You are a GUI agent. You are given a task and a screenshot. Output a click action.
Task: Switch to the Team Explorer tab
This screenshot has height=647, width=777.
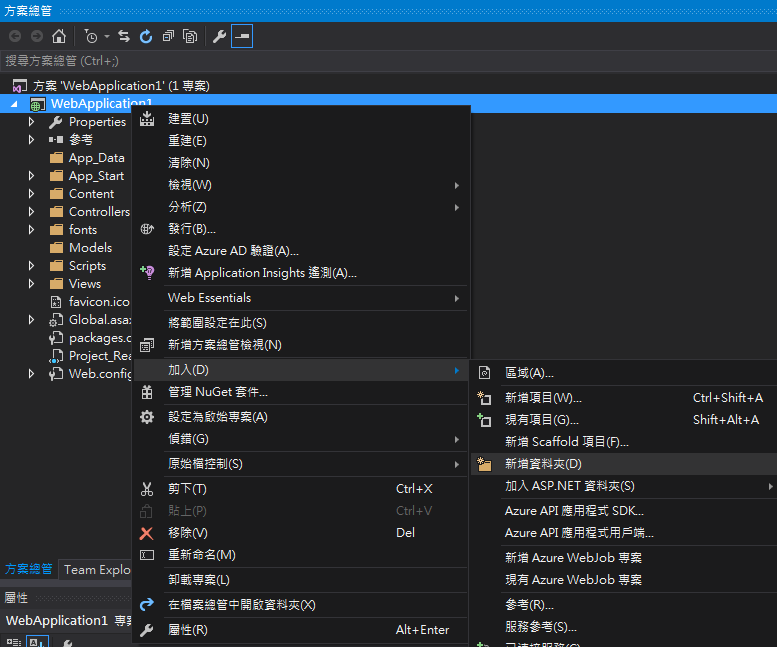[x=96, y=570]
